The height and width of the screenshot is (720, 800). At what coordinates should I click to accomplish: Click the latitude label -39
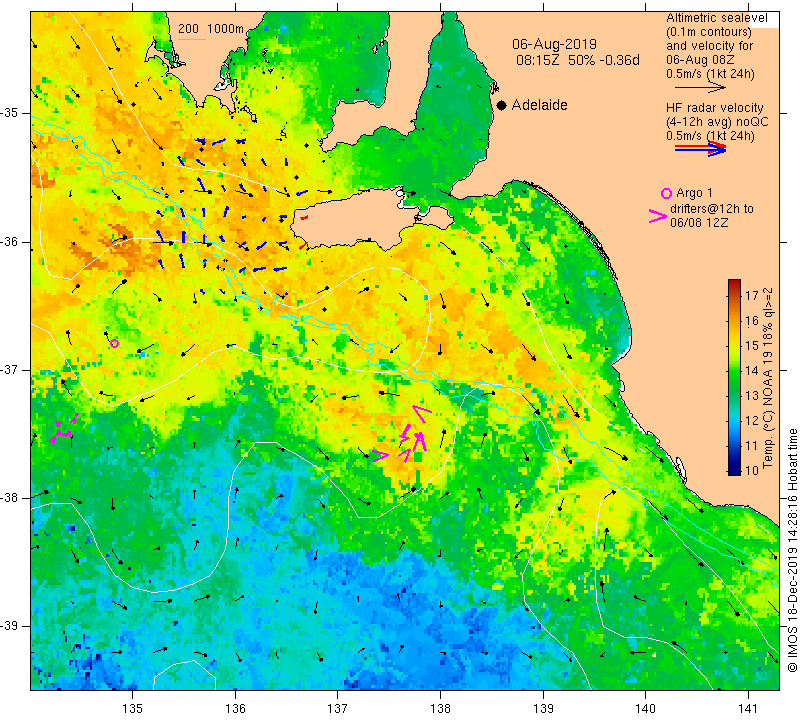10,626
